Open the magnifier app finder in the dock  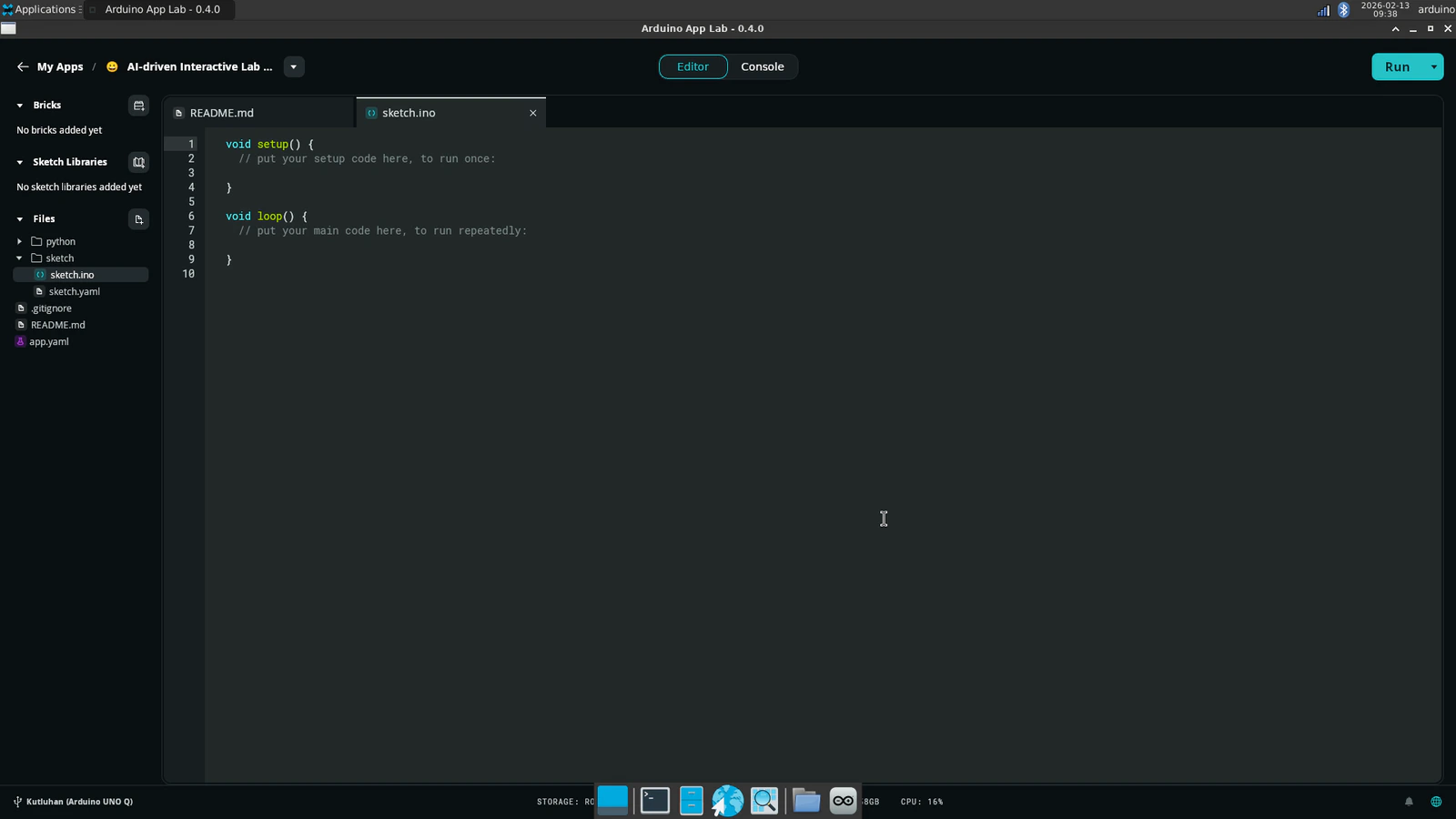coord(764,801)
